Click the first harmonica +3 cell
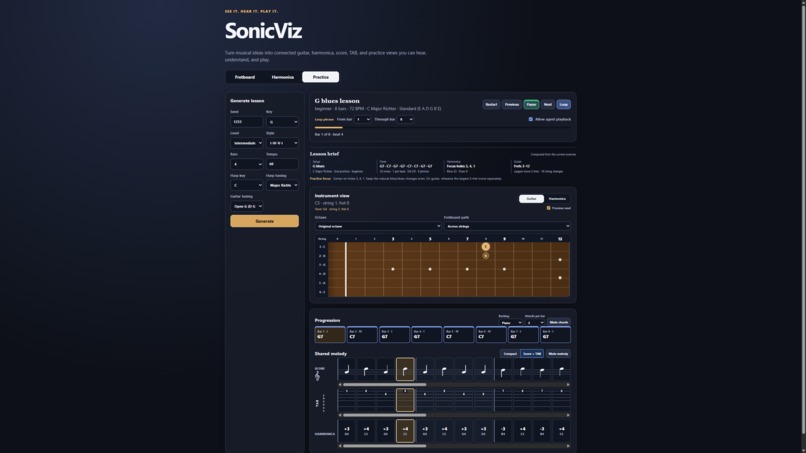The width and height of the screenshot is (806, 453). point(347,431)
